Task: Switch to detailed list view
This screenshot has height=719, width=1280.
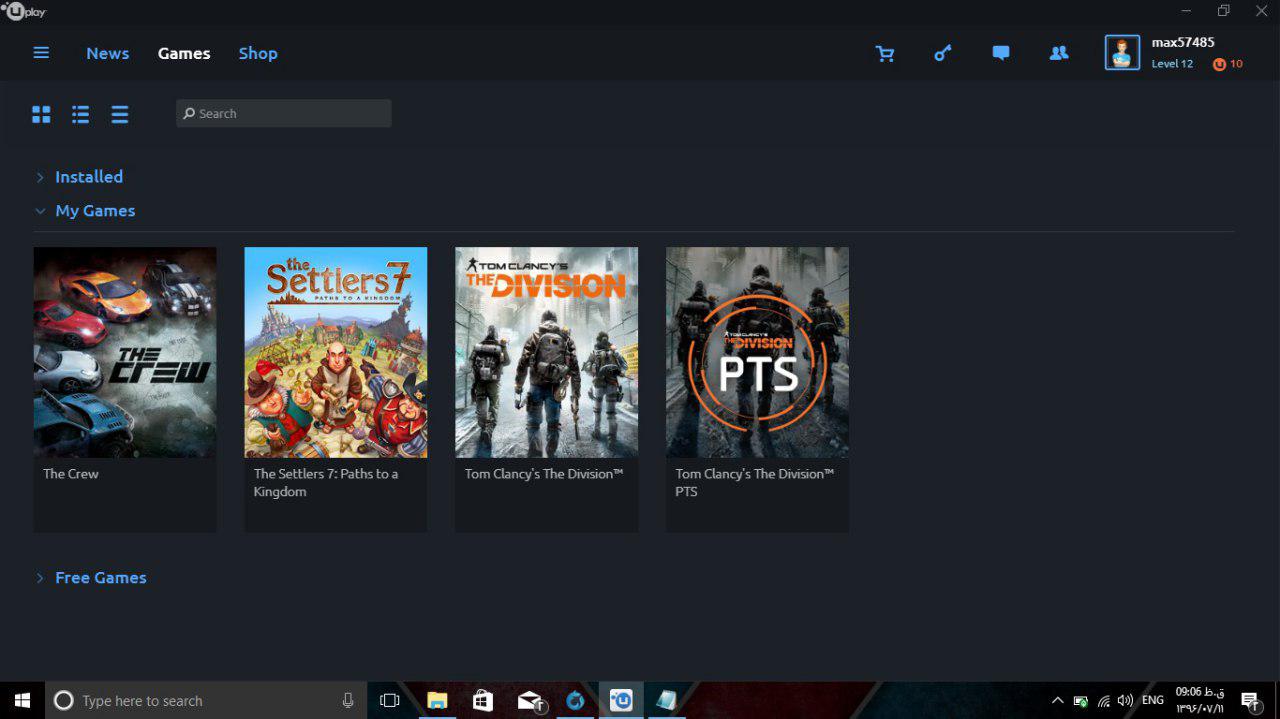Action: [81, 114]
